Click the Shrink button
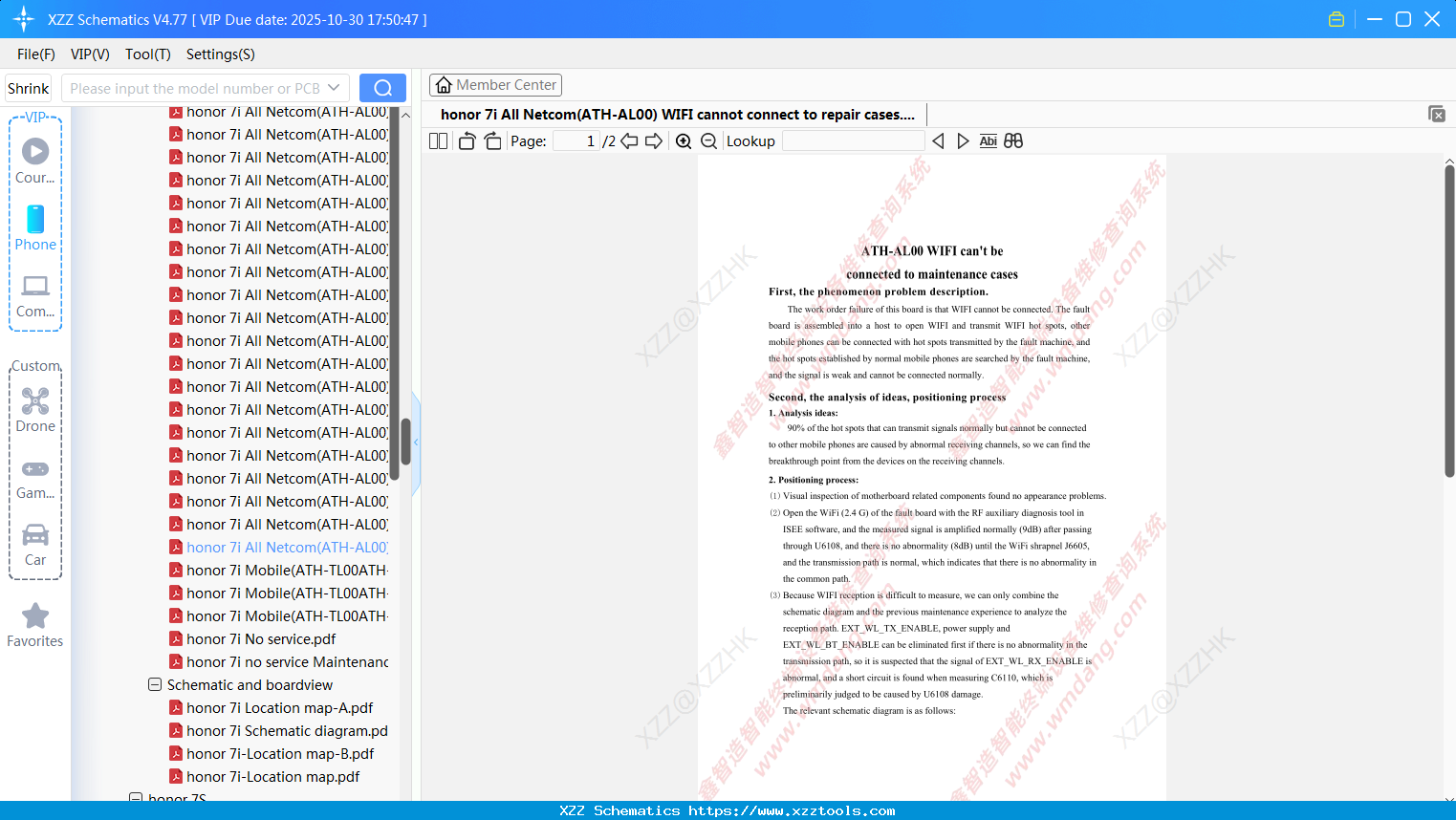1456x820 pixels. point(29,88)
